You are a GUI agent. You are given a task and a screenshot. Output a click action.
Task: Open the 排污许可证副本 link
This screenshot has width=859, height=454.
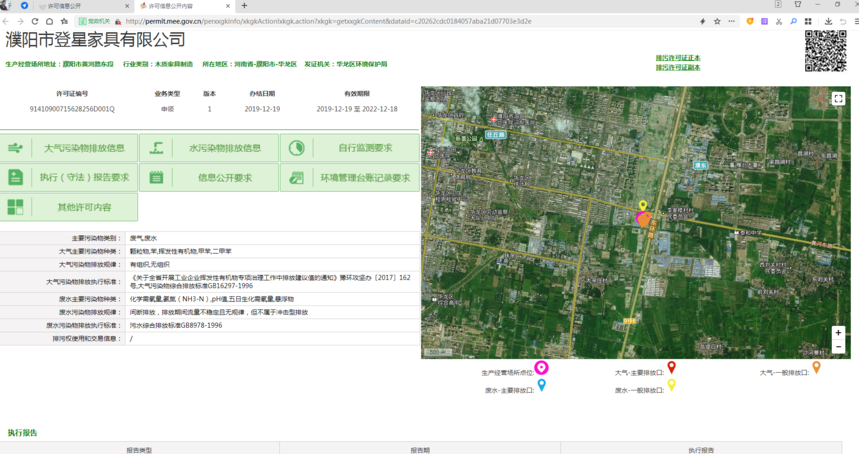point(678,68)
